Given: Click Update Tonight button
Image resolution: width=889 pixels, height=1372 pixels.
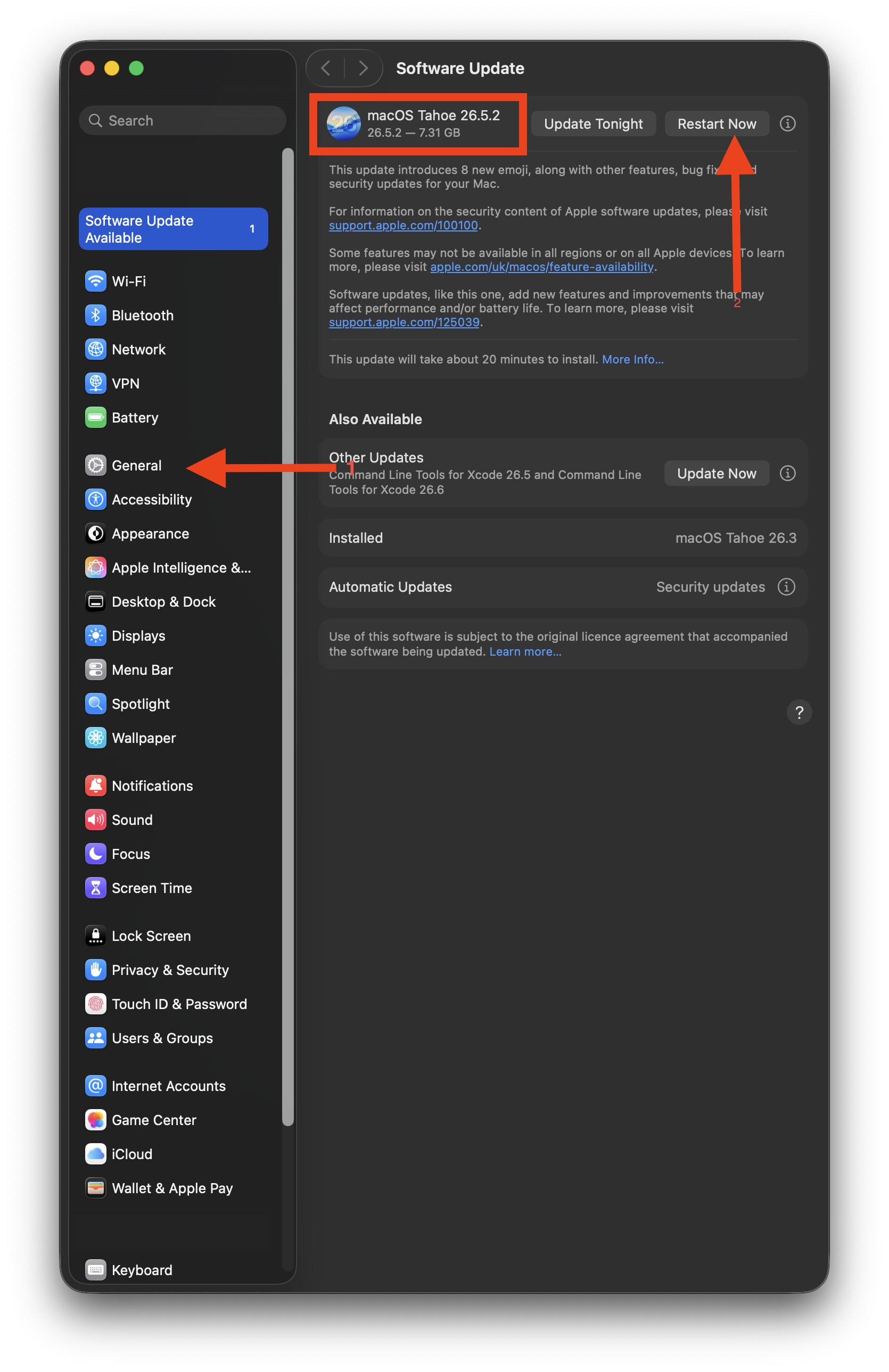Looking at the screenshot, I should coord(592,123).
